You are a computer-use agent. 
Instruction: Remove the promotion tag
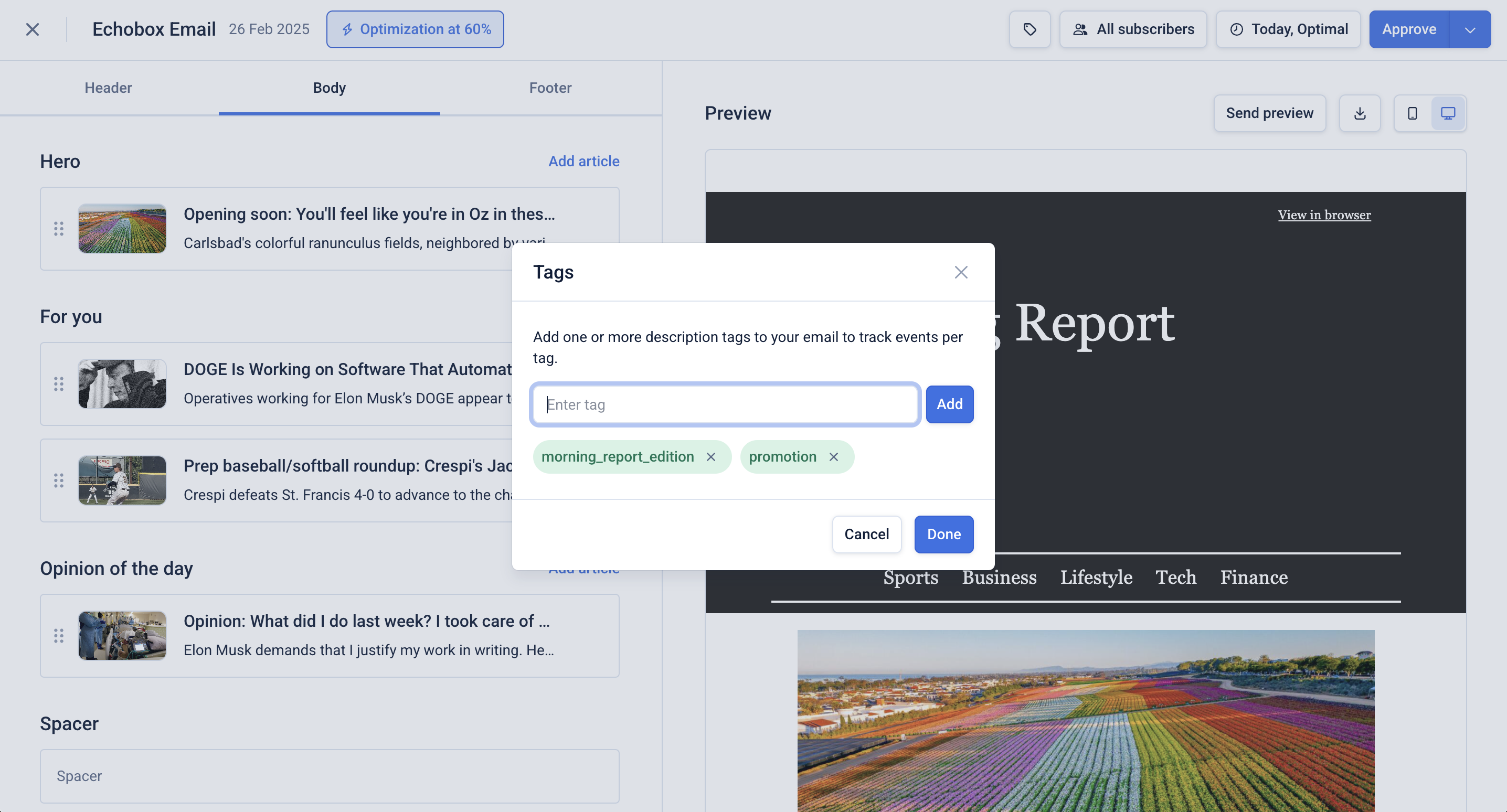pyautogui.click(x=834, y=457)
